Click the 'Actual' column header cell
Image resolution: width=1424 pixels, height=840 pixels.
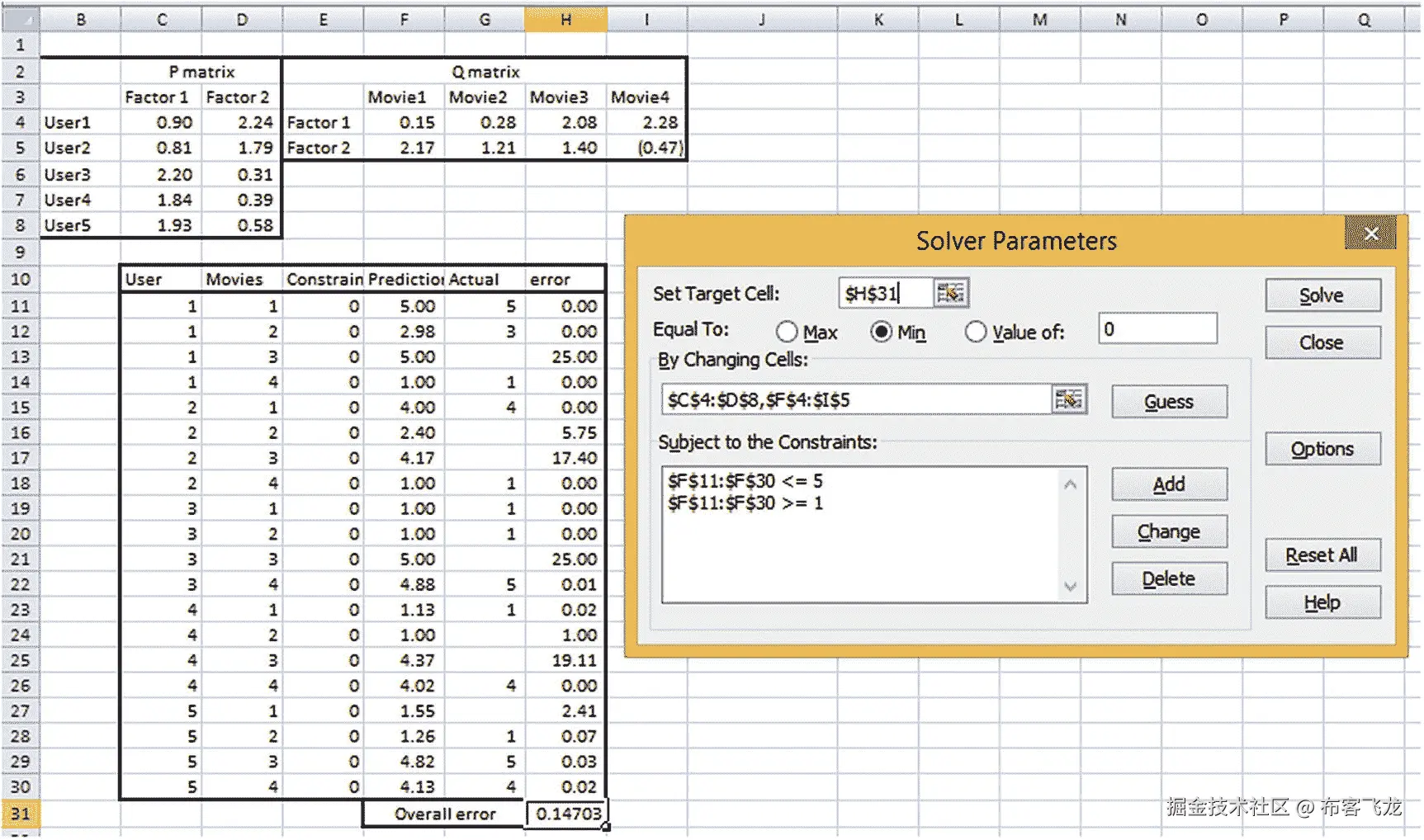485,280
